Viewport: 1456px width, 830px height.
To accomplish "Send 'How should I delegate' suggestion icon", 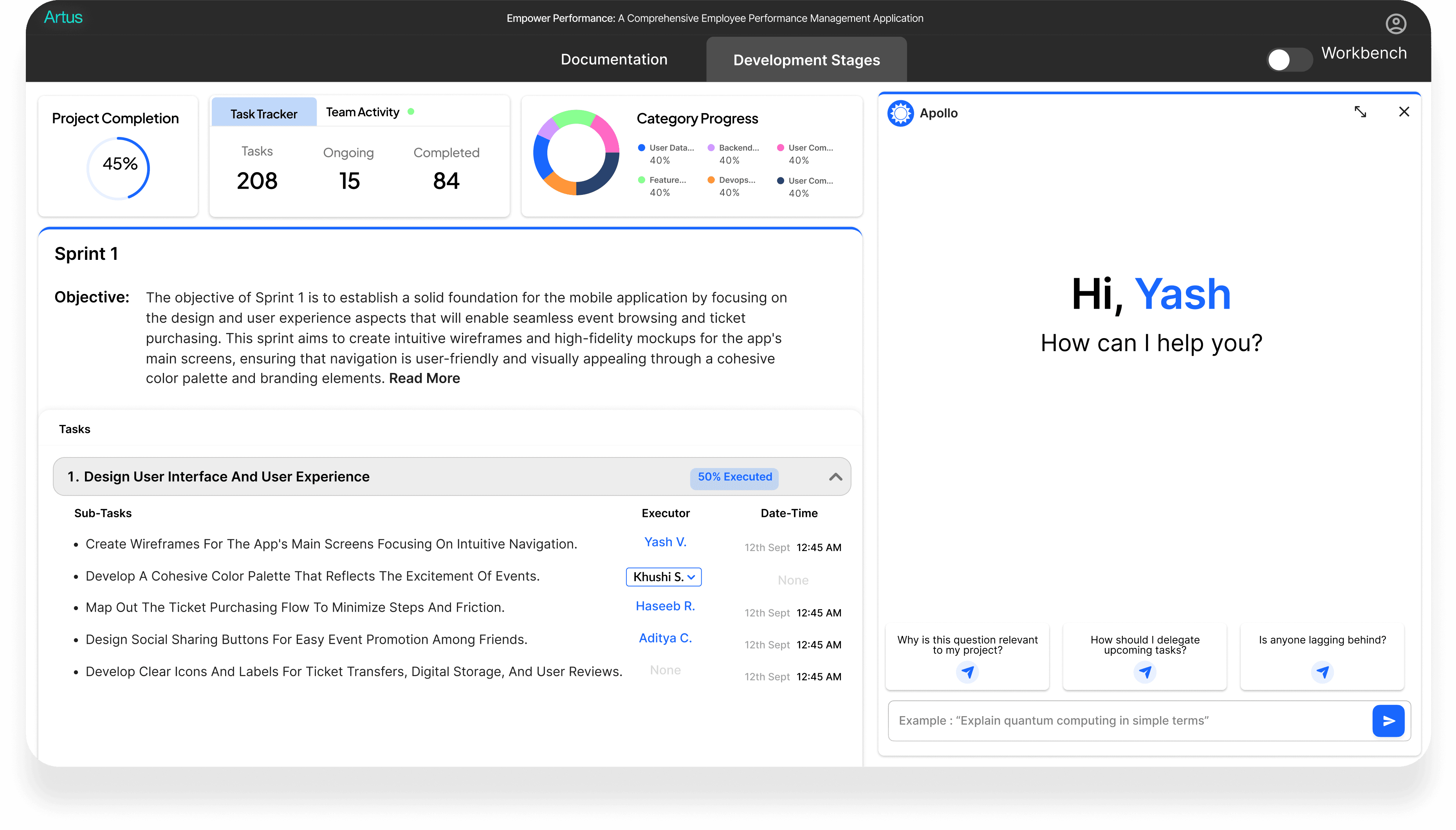I will (x=1145, y=673).
